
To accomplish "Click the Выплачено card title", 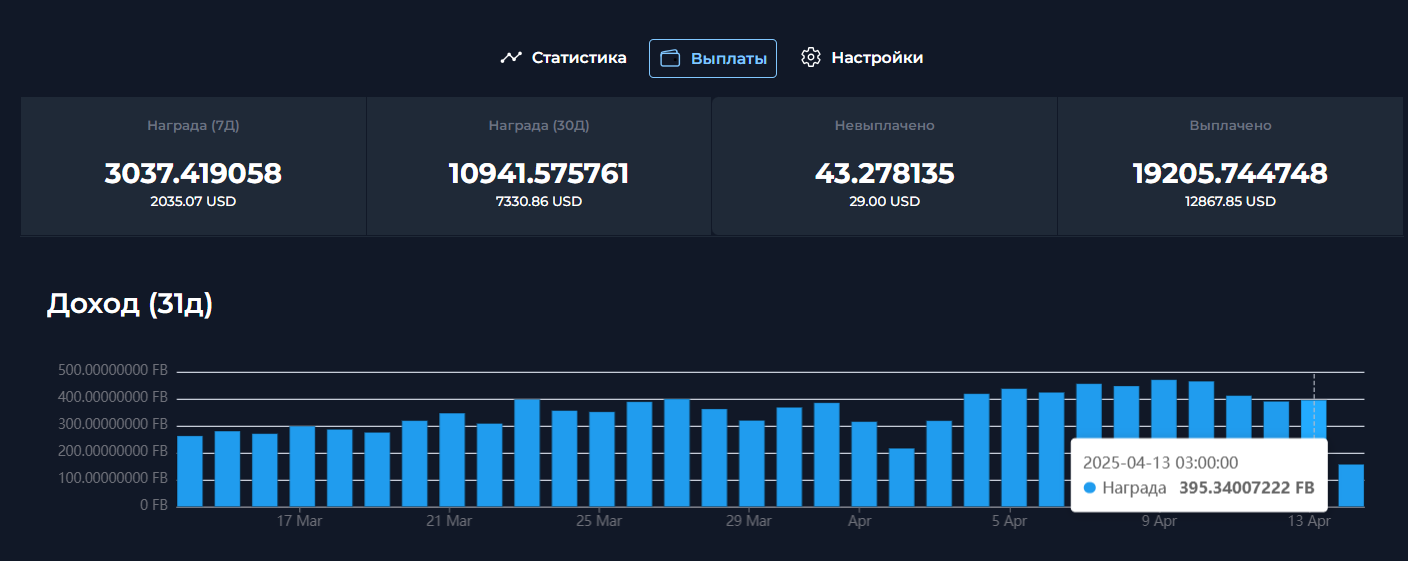I will 1230,126.
